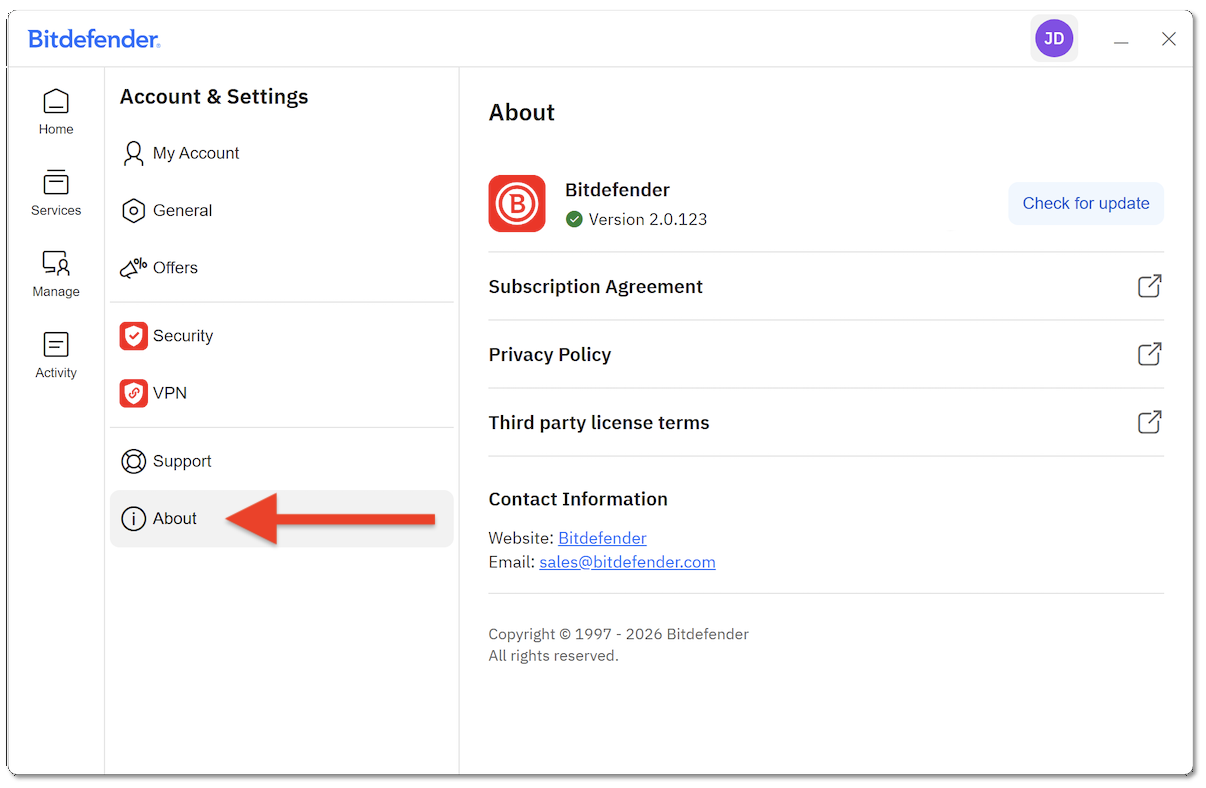Open the Privacy Policy text row

(550, 355)
